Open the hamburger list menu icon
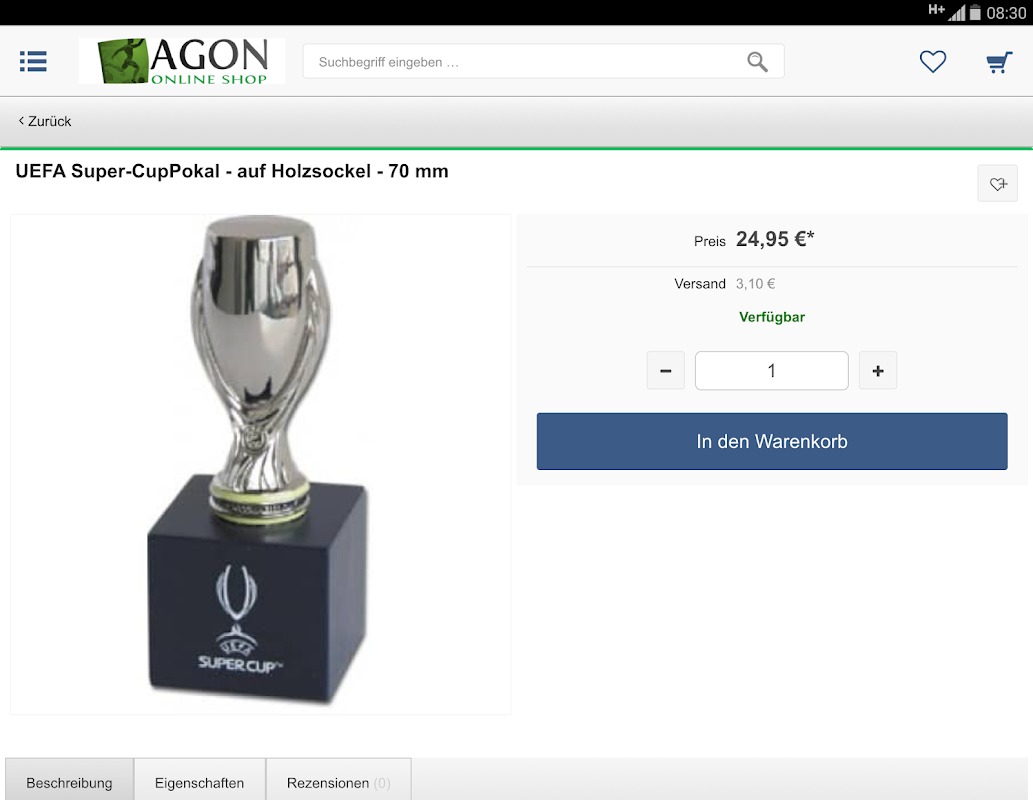 click(x=33, y=61)
